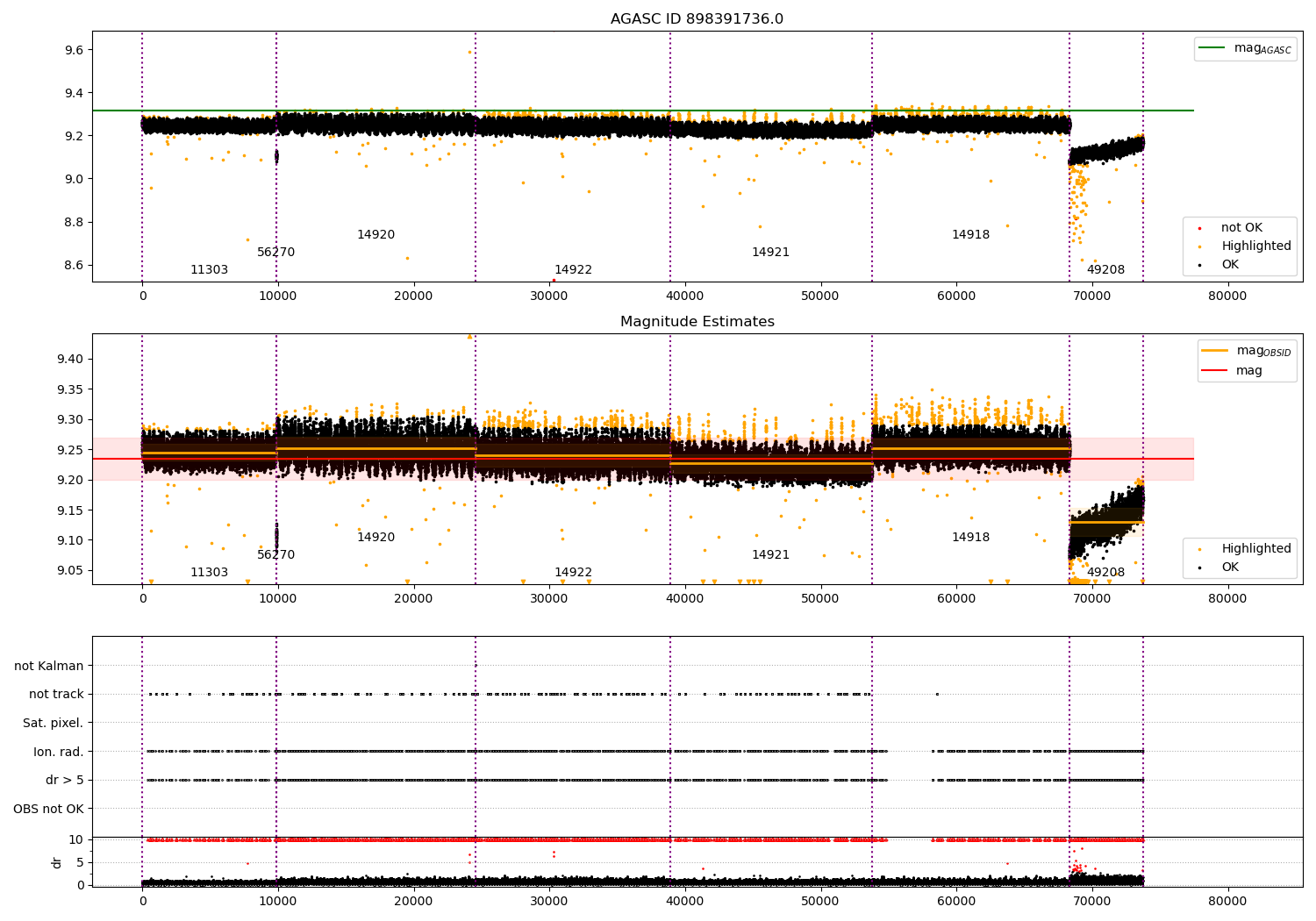Click obsid label 11303 in the middle plot
This screenshot has width=1316, height=921.
209,573
